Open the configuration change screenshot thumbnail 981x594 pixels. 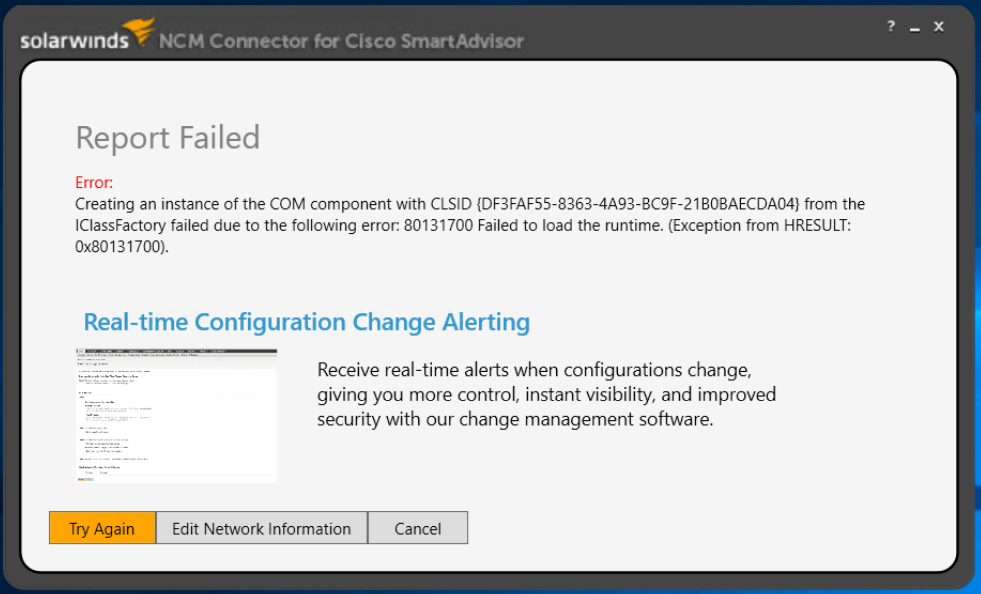pyautogui.click(x=176, y=415)
